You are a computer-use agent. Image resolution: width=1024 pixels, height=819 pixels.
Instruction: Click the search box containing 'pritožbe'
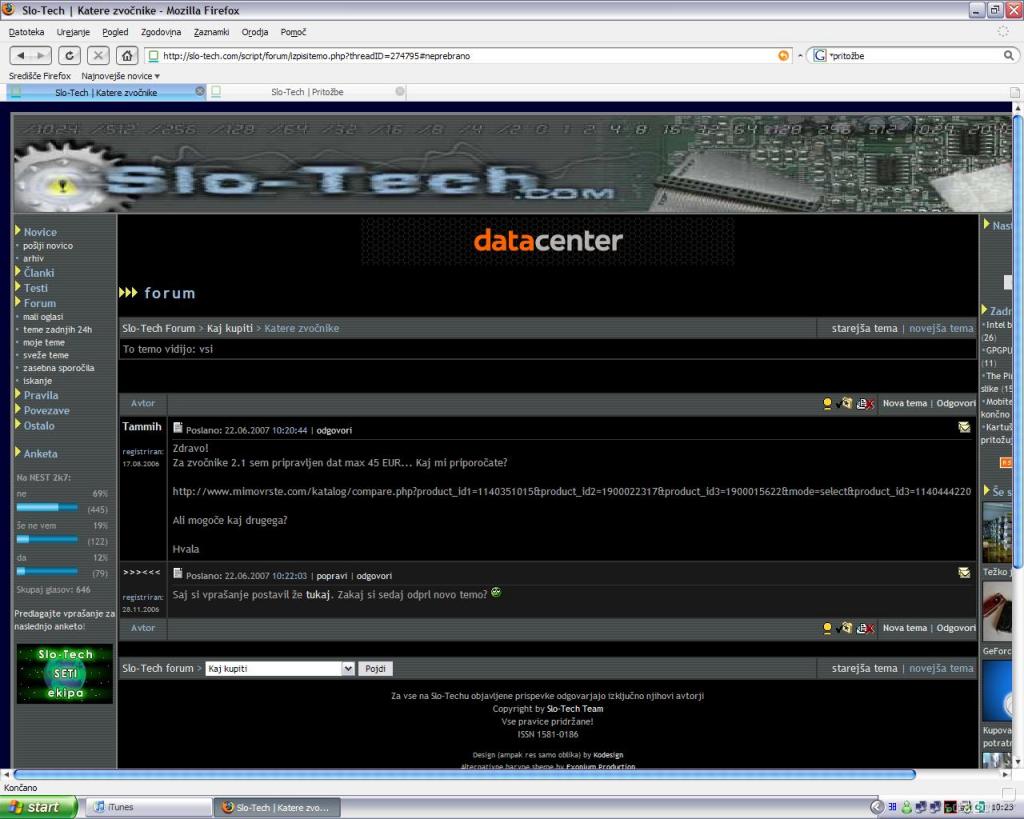(x=914, y=56)
